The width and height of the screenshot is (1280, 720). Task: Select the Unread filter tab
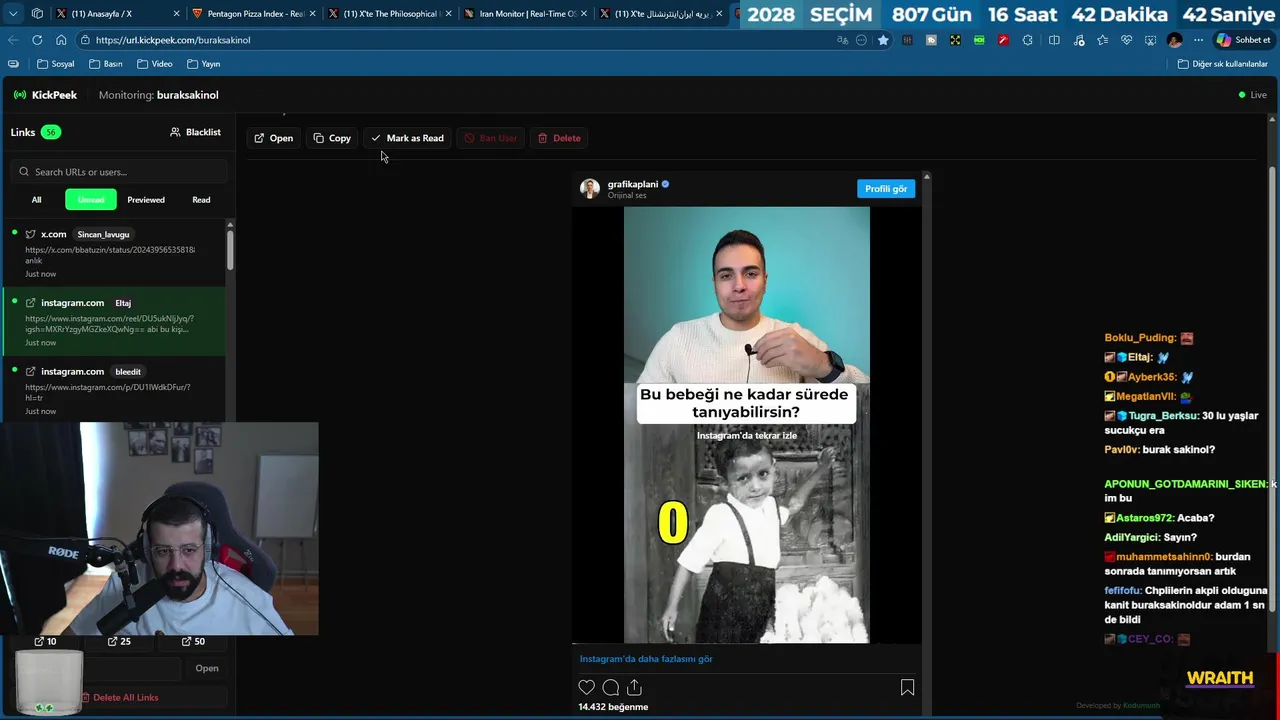(91, 200)
